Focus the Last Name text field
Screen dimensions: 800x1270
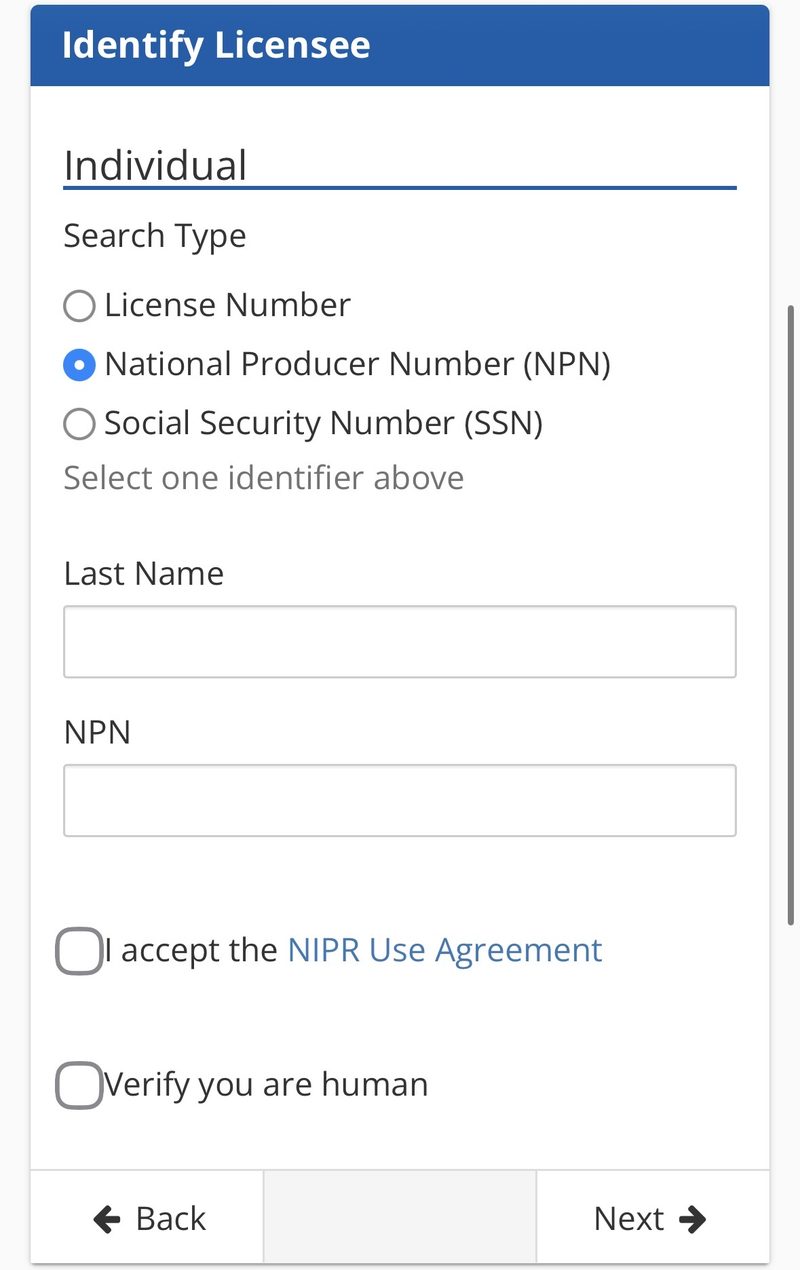pos(400,641)
